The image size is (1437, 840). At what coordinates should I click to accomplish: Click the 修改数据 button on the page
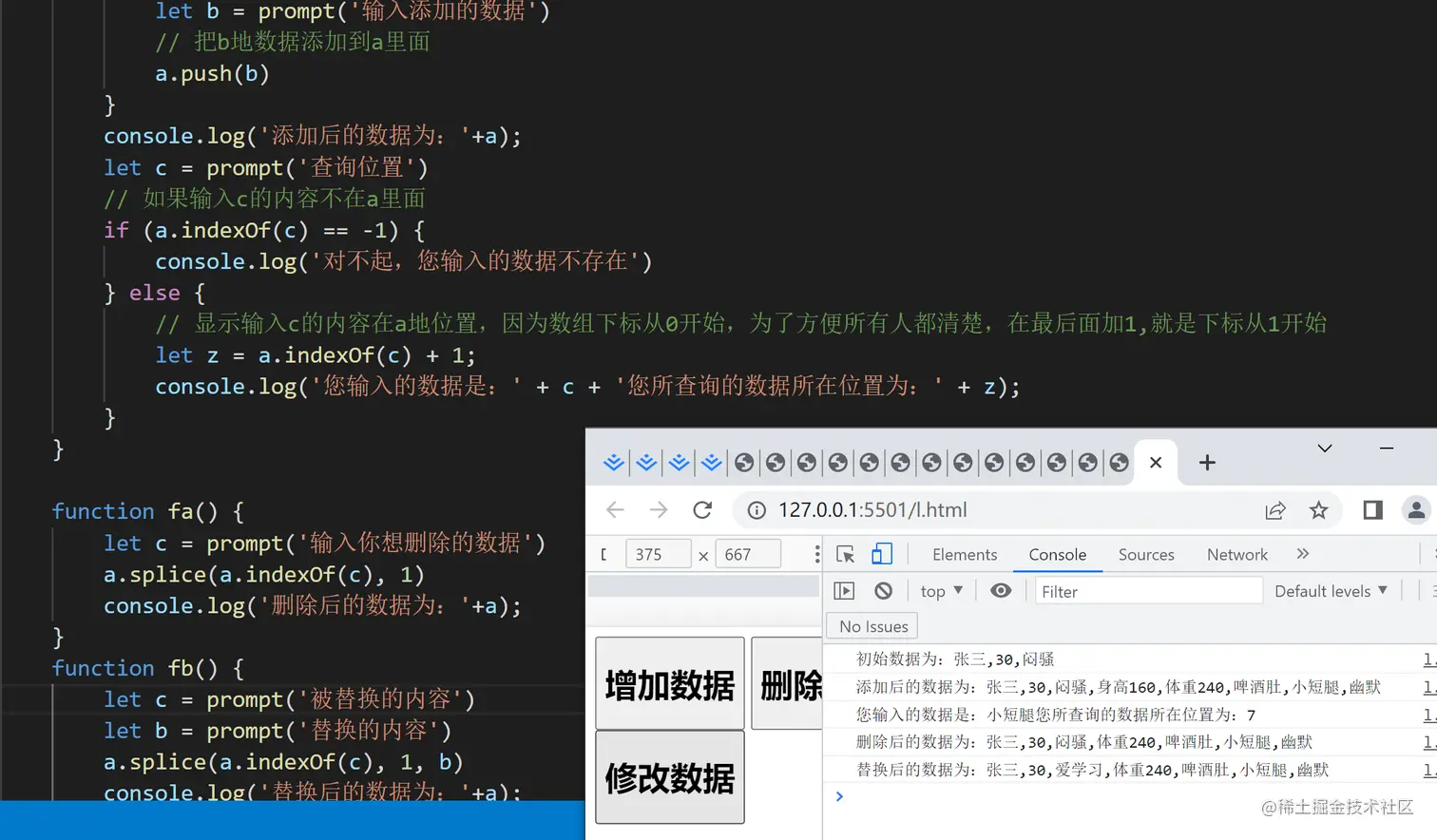click(x=670, y=777)
